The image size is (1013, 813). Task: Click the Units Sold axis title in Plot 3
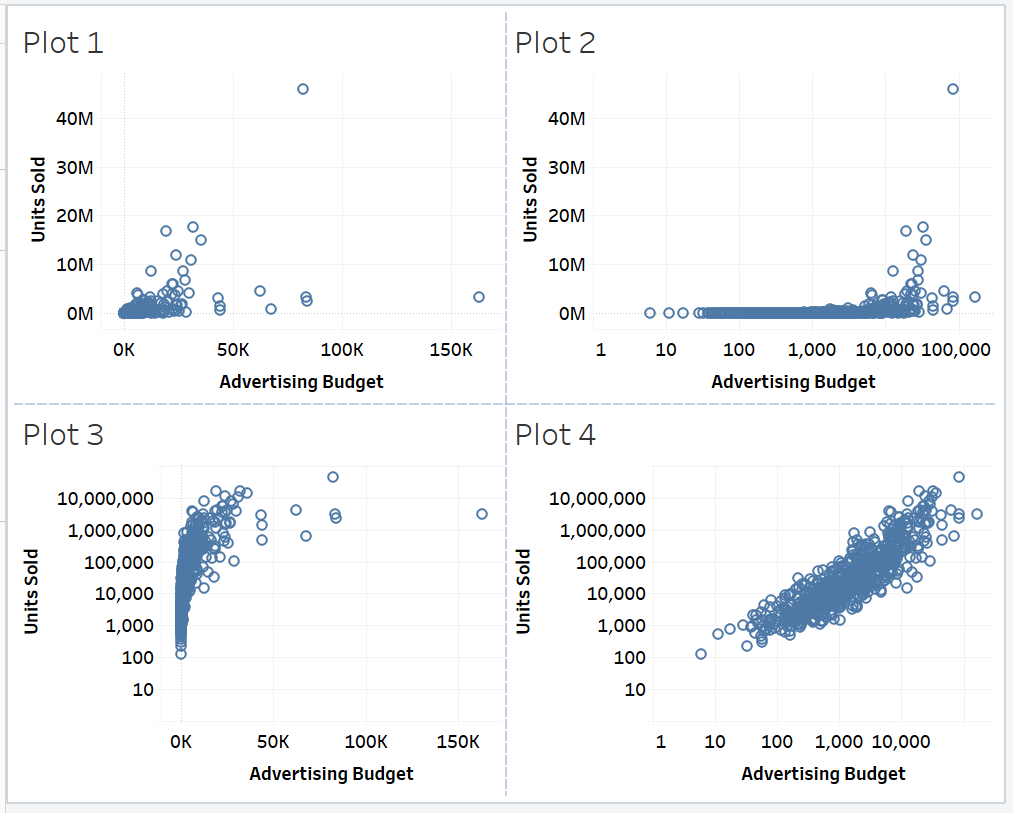pos(31,591)
